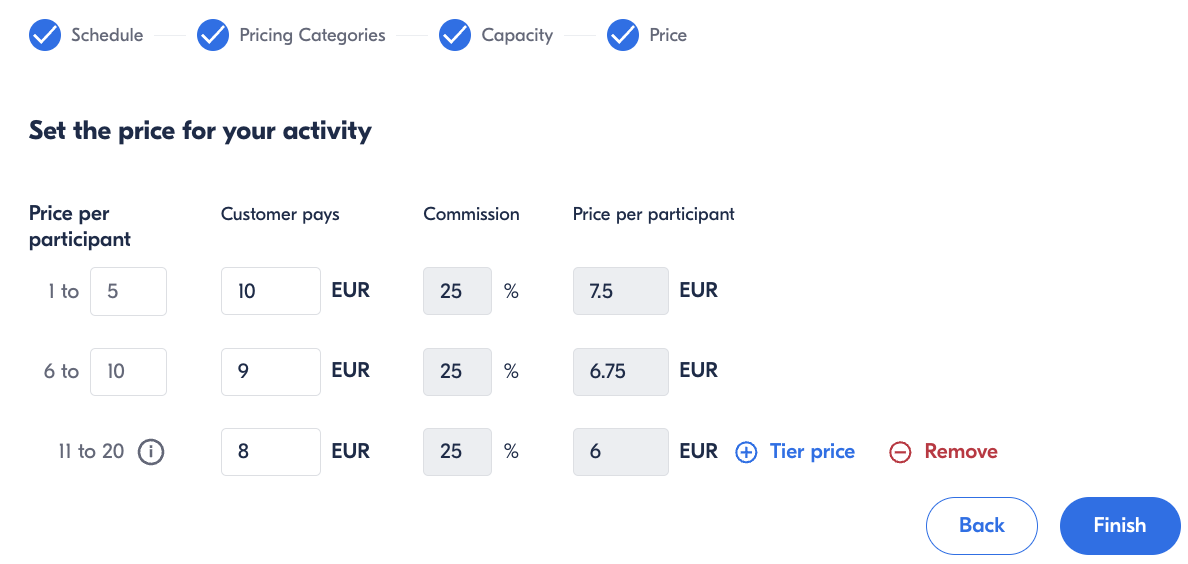
Task: Edit the Customer pays field with 8 EUR
Action: click(x=270, y=452)
